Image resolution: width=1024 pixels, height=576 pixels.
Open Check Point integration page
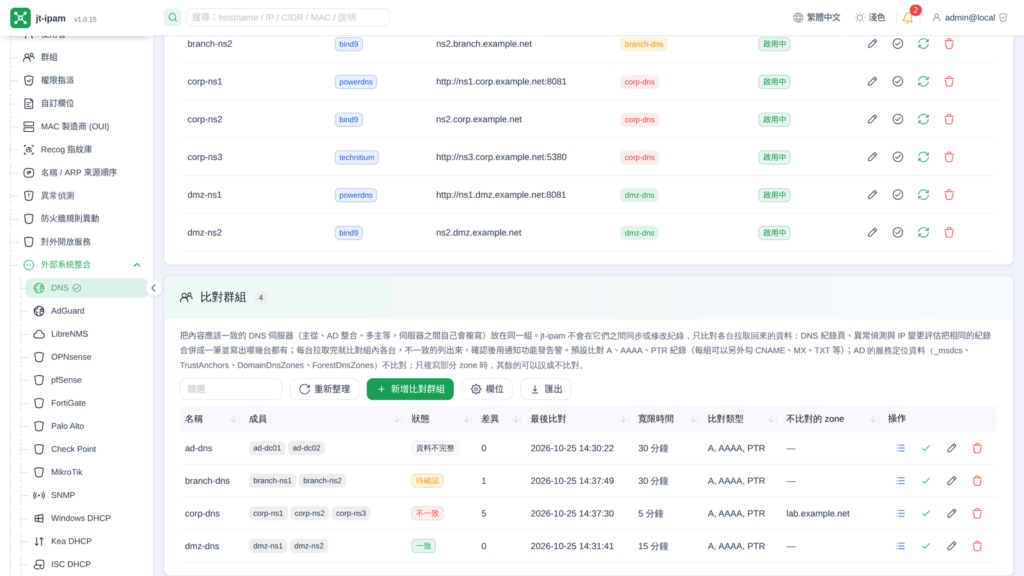[x=73, y=449]
